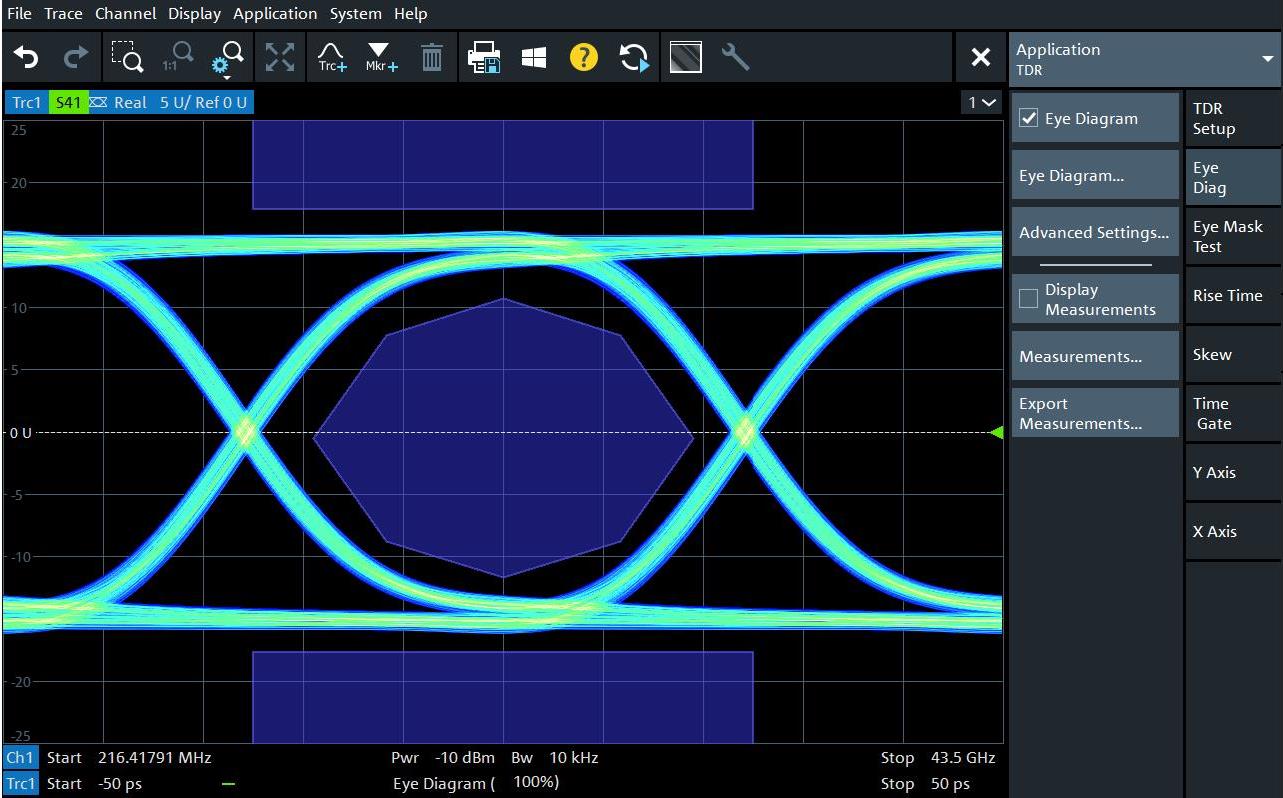Add a new trace with Trc+
Viewport: 1283px width, 798px height.
pos(332,58)
